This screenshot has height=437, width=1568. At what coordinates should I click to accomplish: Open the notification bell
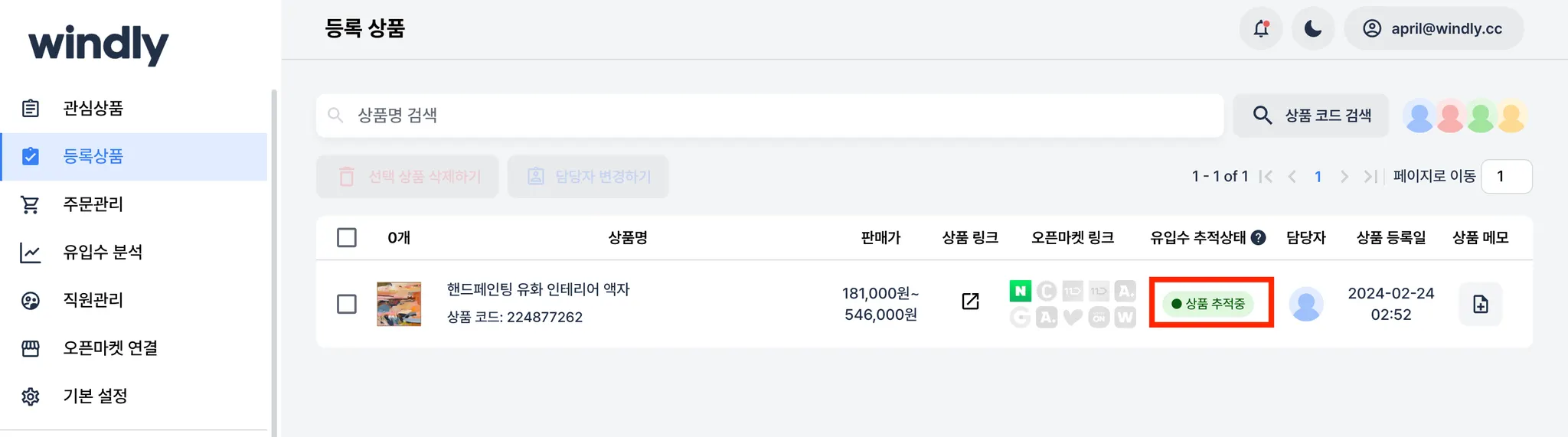click(x=1260, y=29)
